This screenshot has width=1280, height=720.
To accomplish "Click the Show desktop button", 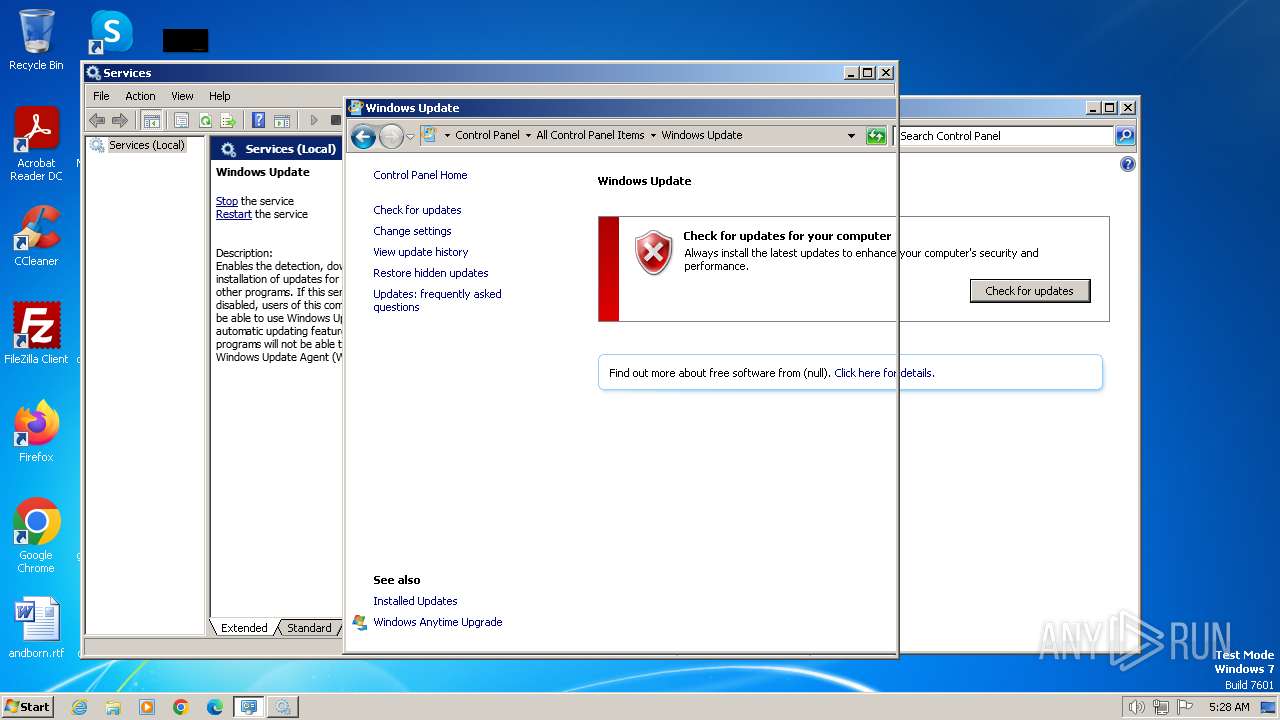I will point(1268,707).
